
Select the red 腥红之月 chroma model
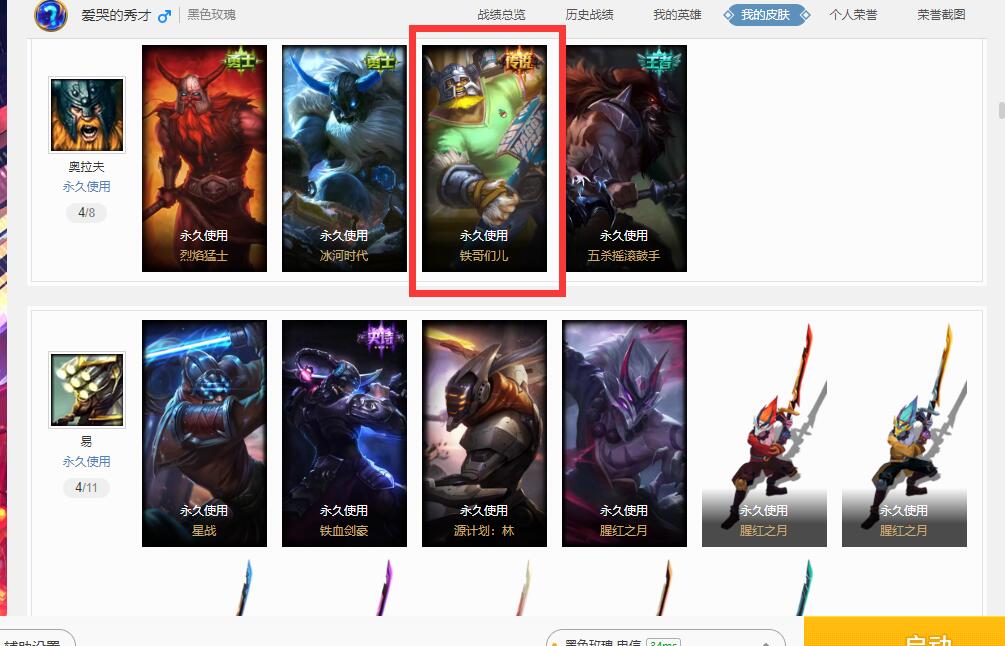(x=764, y=433)
